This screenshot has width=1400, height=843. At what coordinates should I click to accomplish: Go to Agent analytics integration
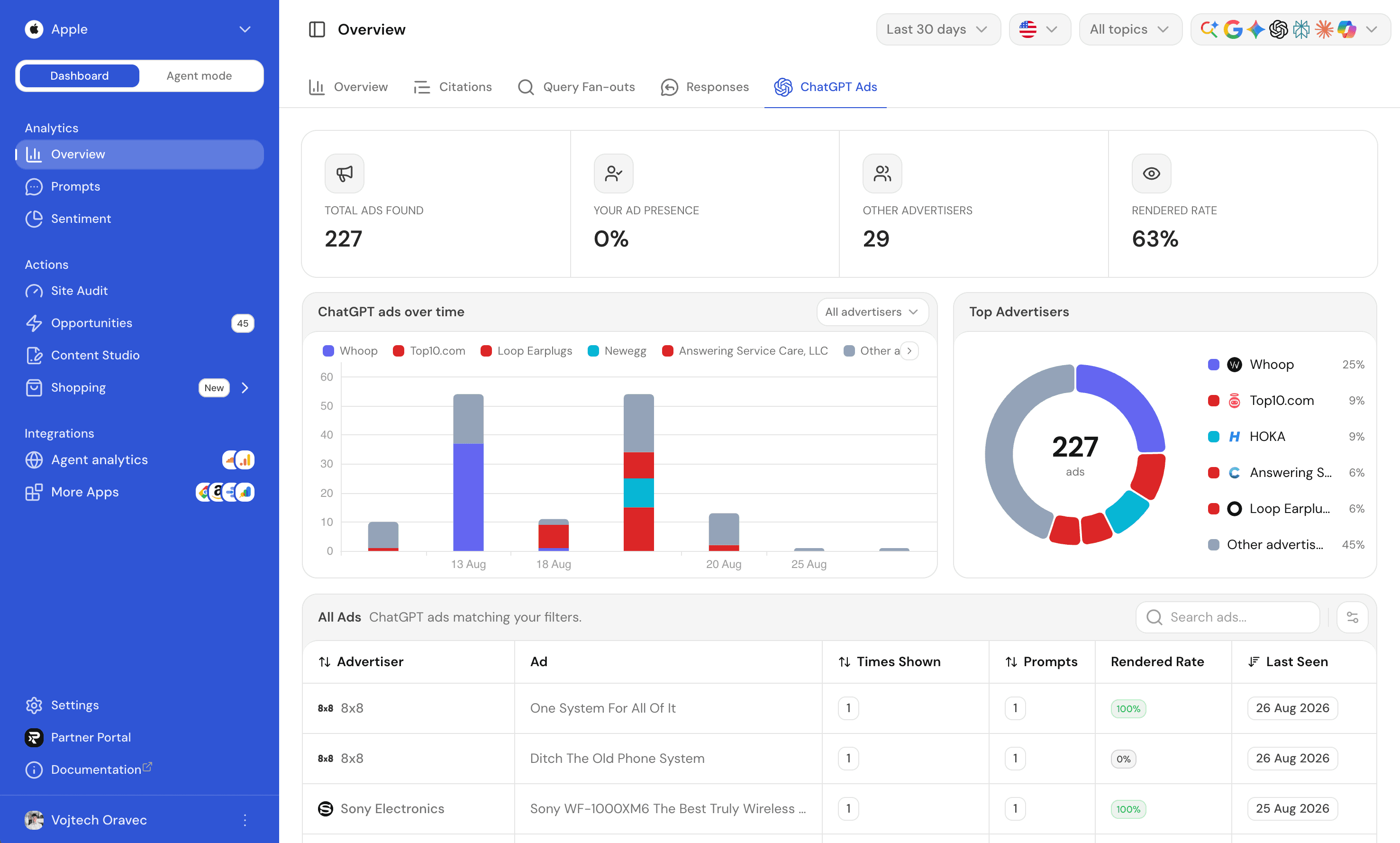[100, 459]
